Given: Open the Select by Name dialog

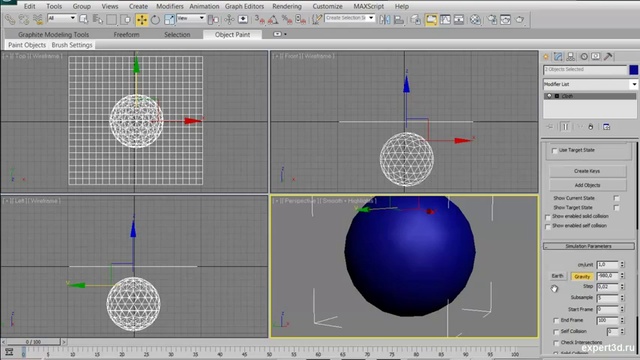Looking at the screenshot, I should coord(98,19).
